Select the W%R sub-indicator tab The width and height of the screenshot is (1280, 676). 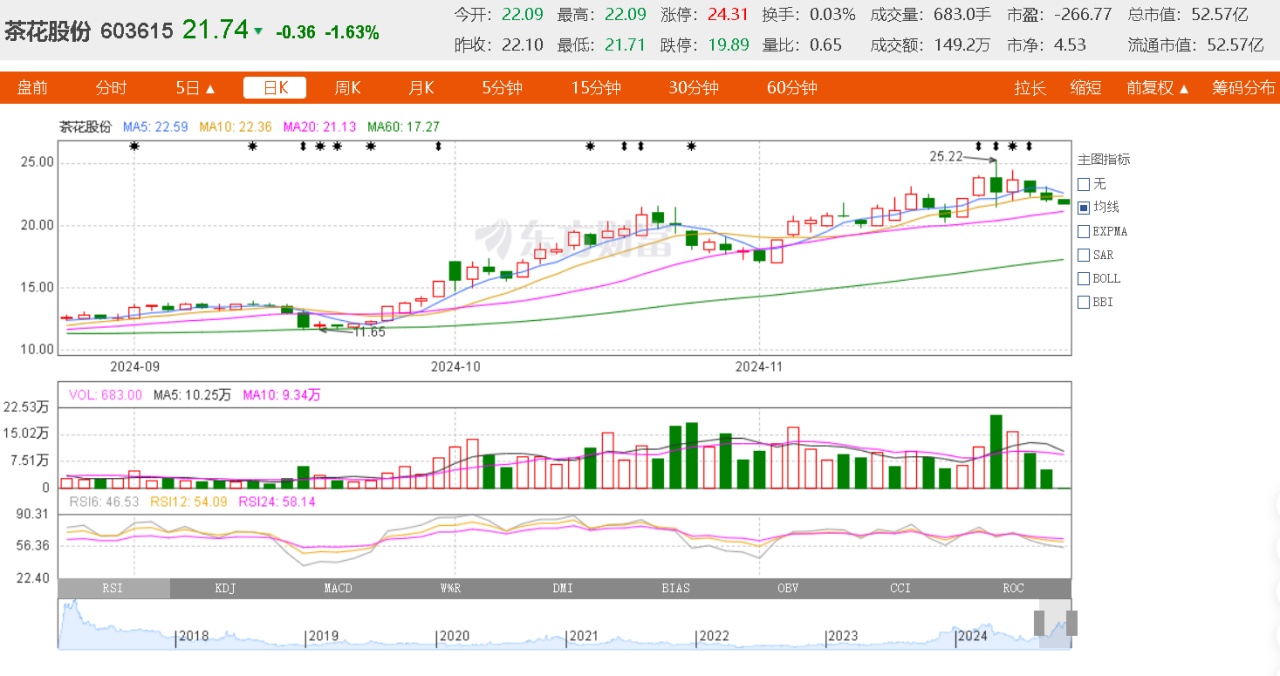point(451,588)
